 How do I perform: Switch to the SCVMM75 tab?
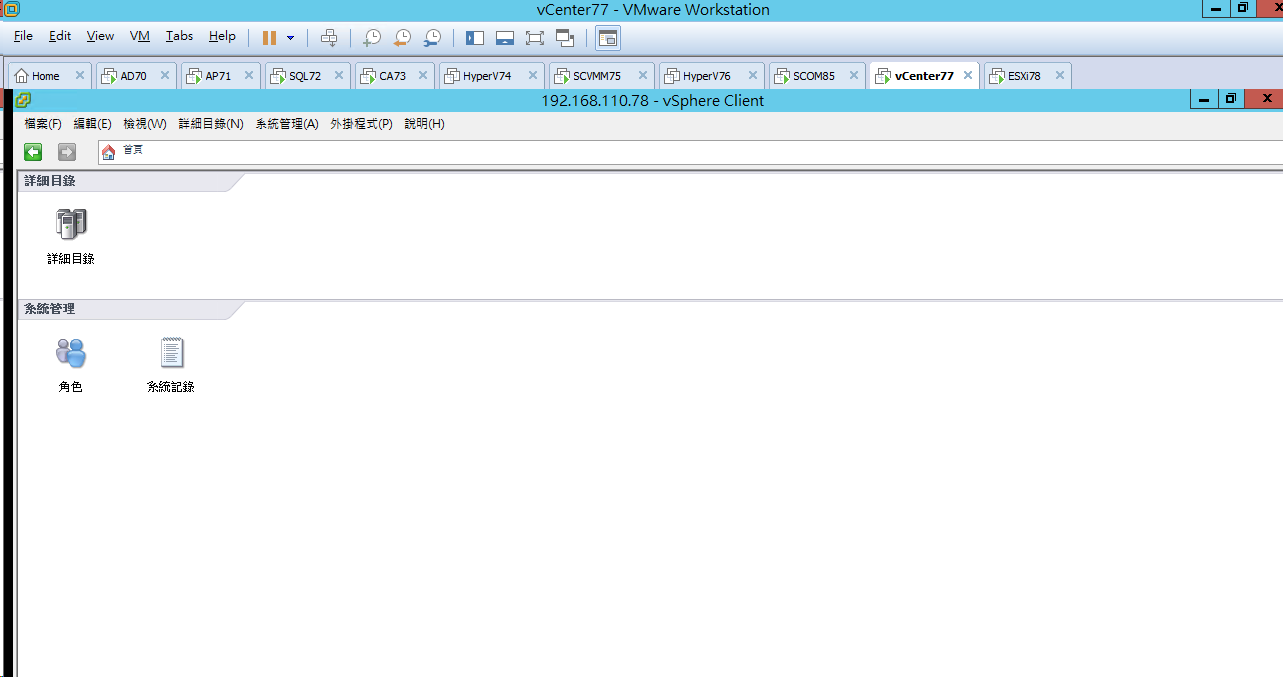click(x=597, y=76)
